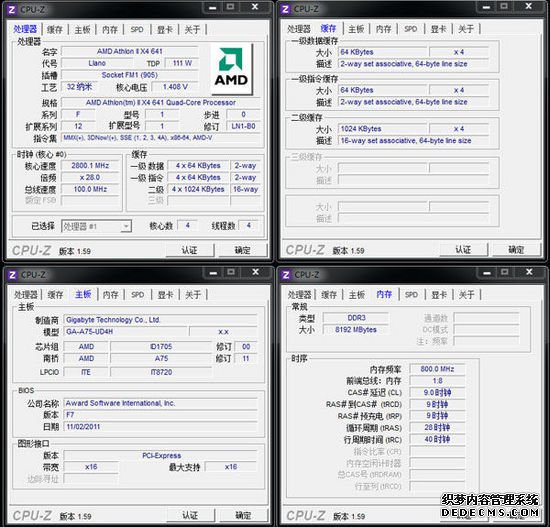Minimize the memory CPU-Z window
The width and height of the screenshot is (550, 527).
[487, 272]
